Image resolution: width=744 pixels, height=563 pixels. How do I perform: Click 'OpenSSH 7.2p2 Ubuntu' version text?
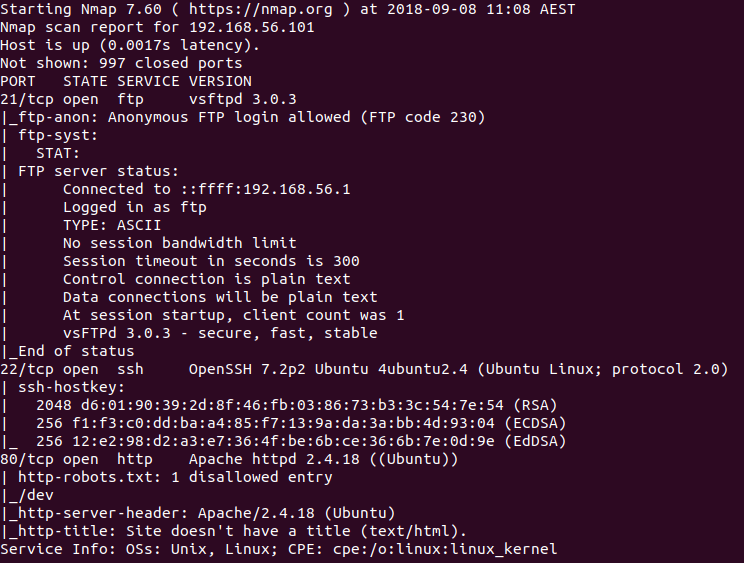(279, 369)
